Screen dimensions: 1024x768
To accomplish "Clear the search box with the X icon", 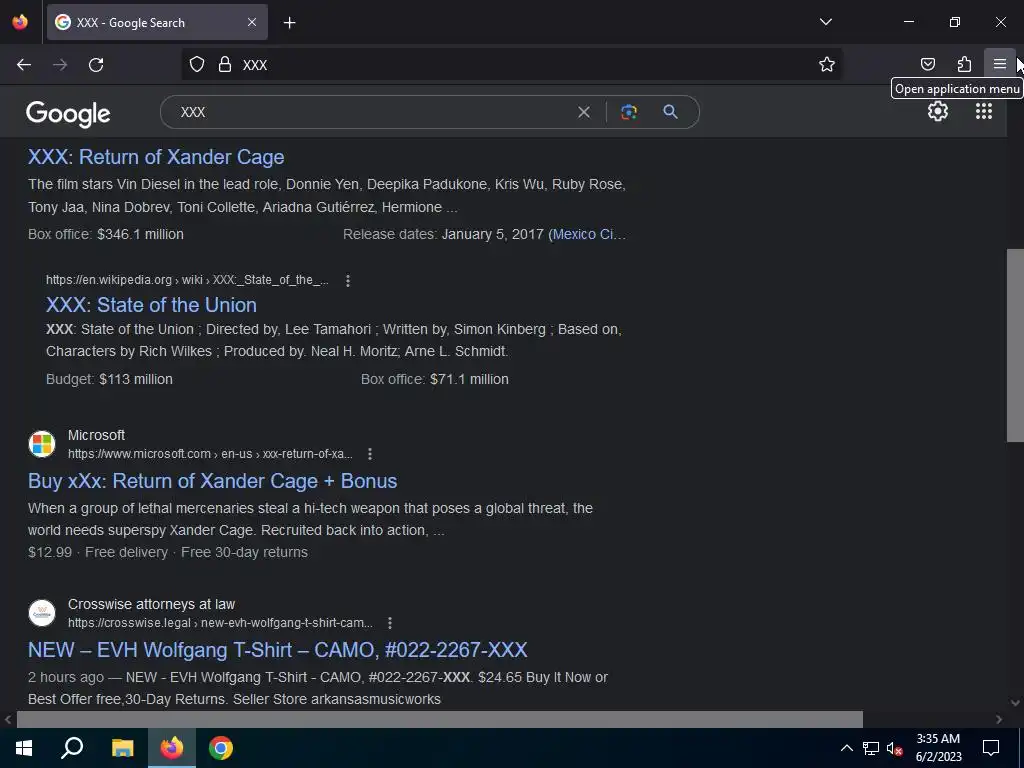I will (x=584, y=112).
